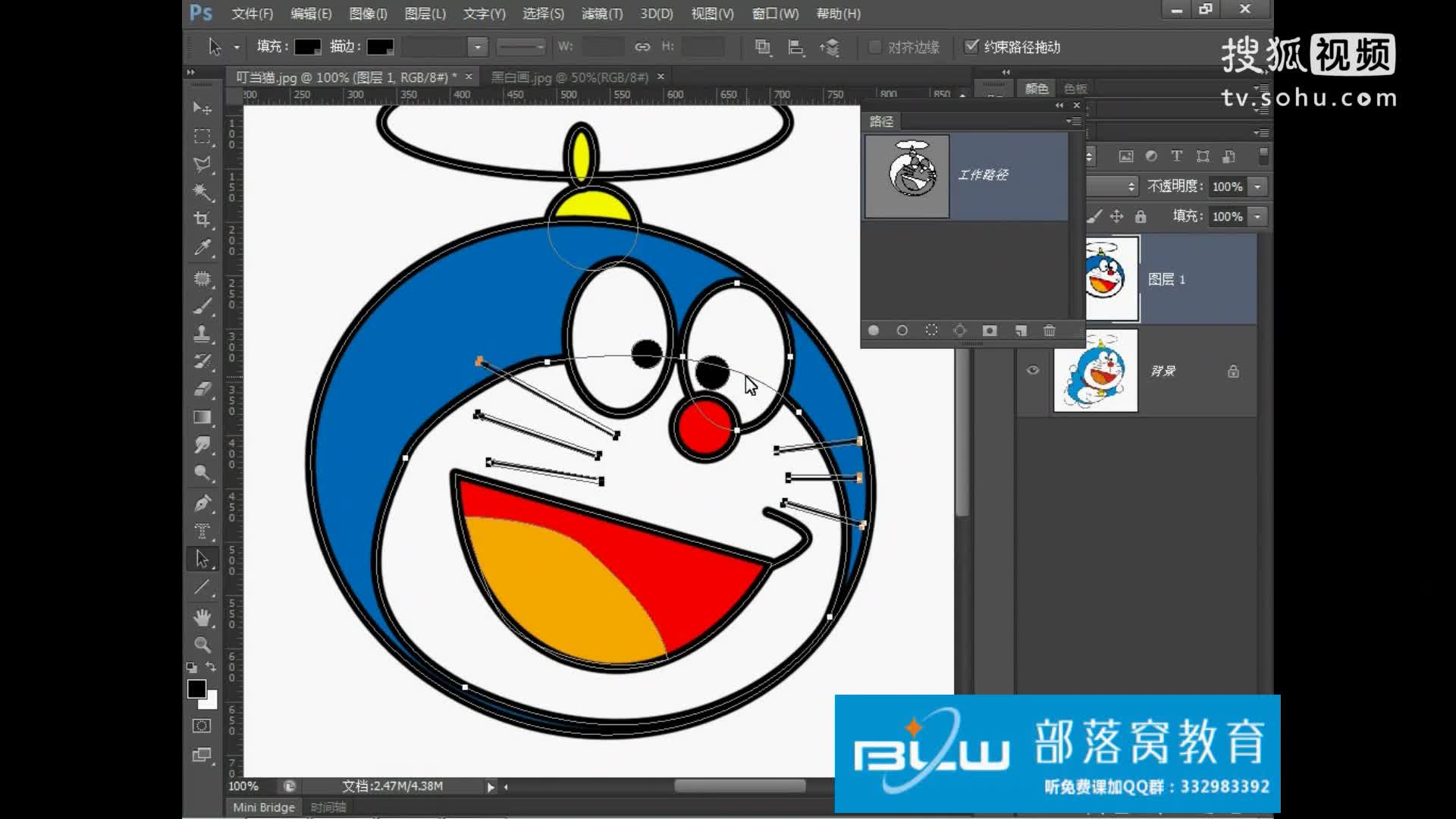Open the 窗口(W) menu
The height and width of the screenshot is (819, 1456).
pyautogui.click(x=775, y=14)
